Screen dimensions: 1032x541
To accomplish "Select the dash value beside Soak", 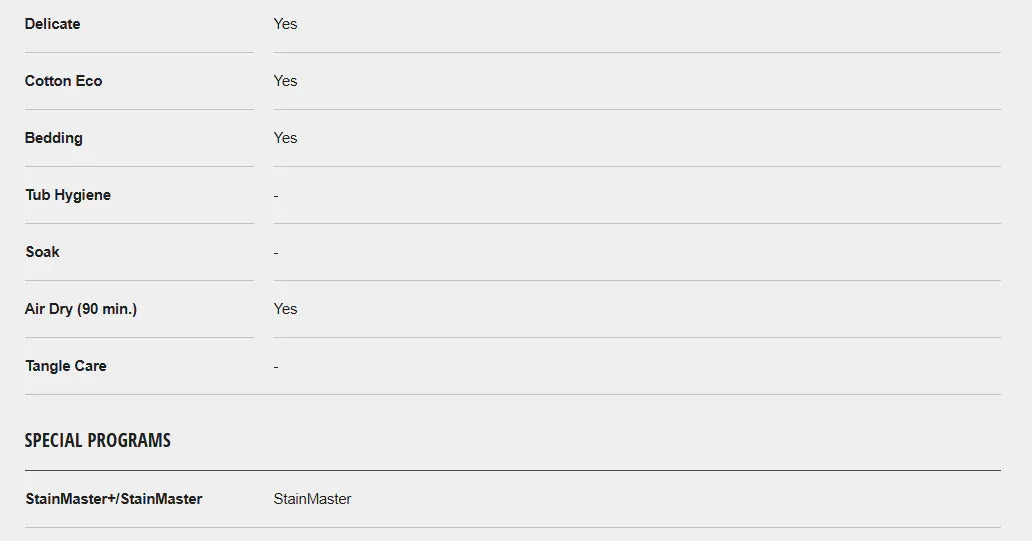I will point(276,253).
